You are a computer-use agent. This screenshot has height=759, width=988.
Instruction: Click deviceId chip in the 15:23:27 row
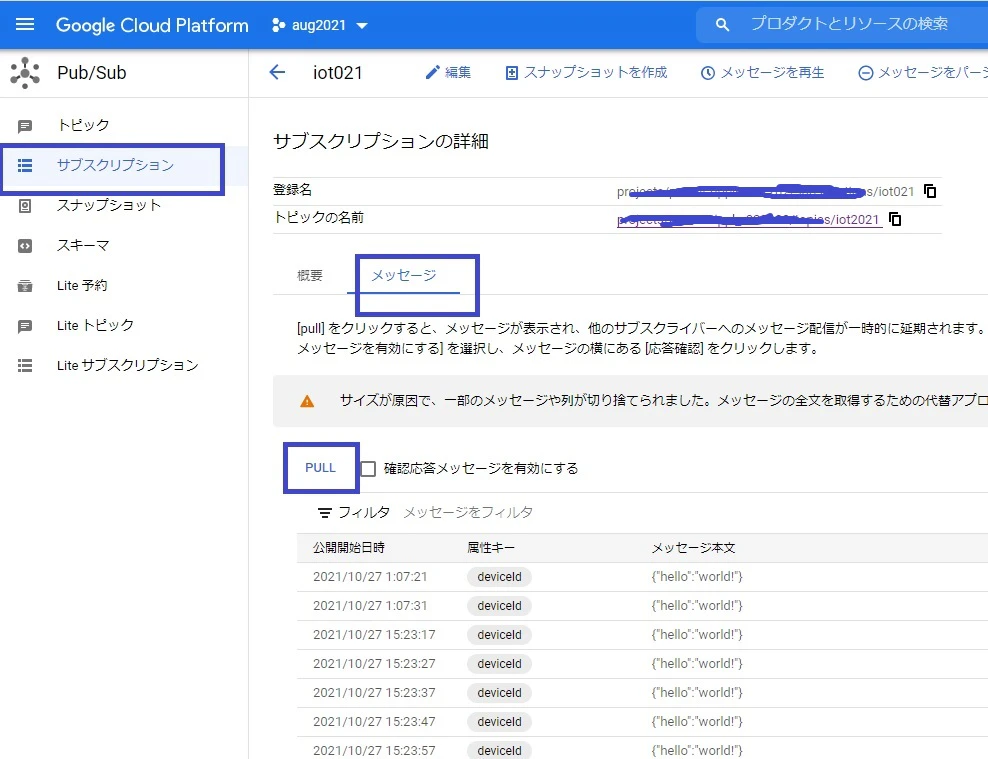(499, 664)
